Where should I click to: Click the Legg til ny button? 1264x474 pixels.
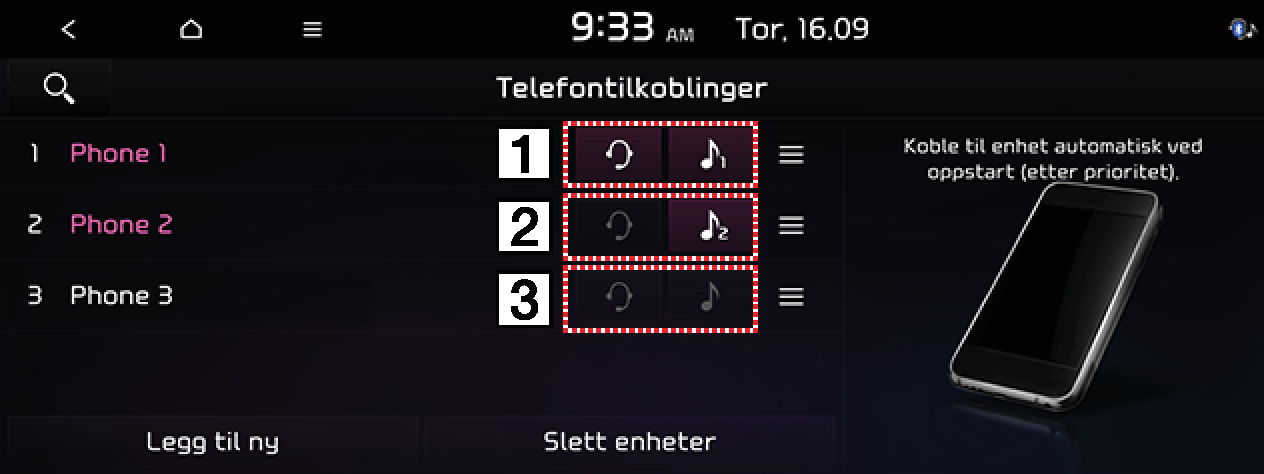tap(212, 442)
